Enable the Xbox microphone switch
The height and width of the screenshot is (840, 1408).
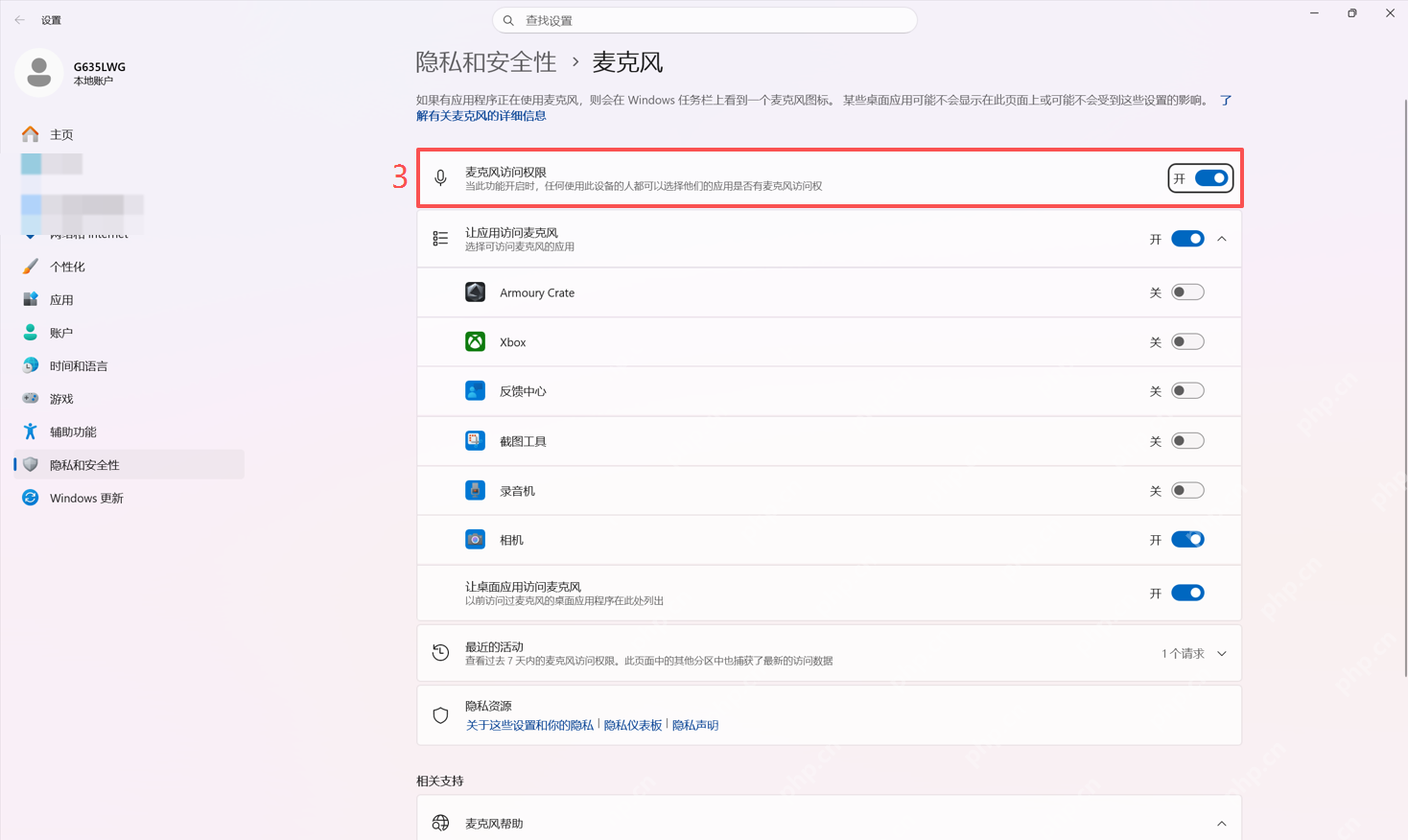(1187, 341)
